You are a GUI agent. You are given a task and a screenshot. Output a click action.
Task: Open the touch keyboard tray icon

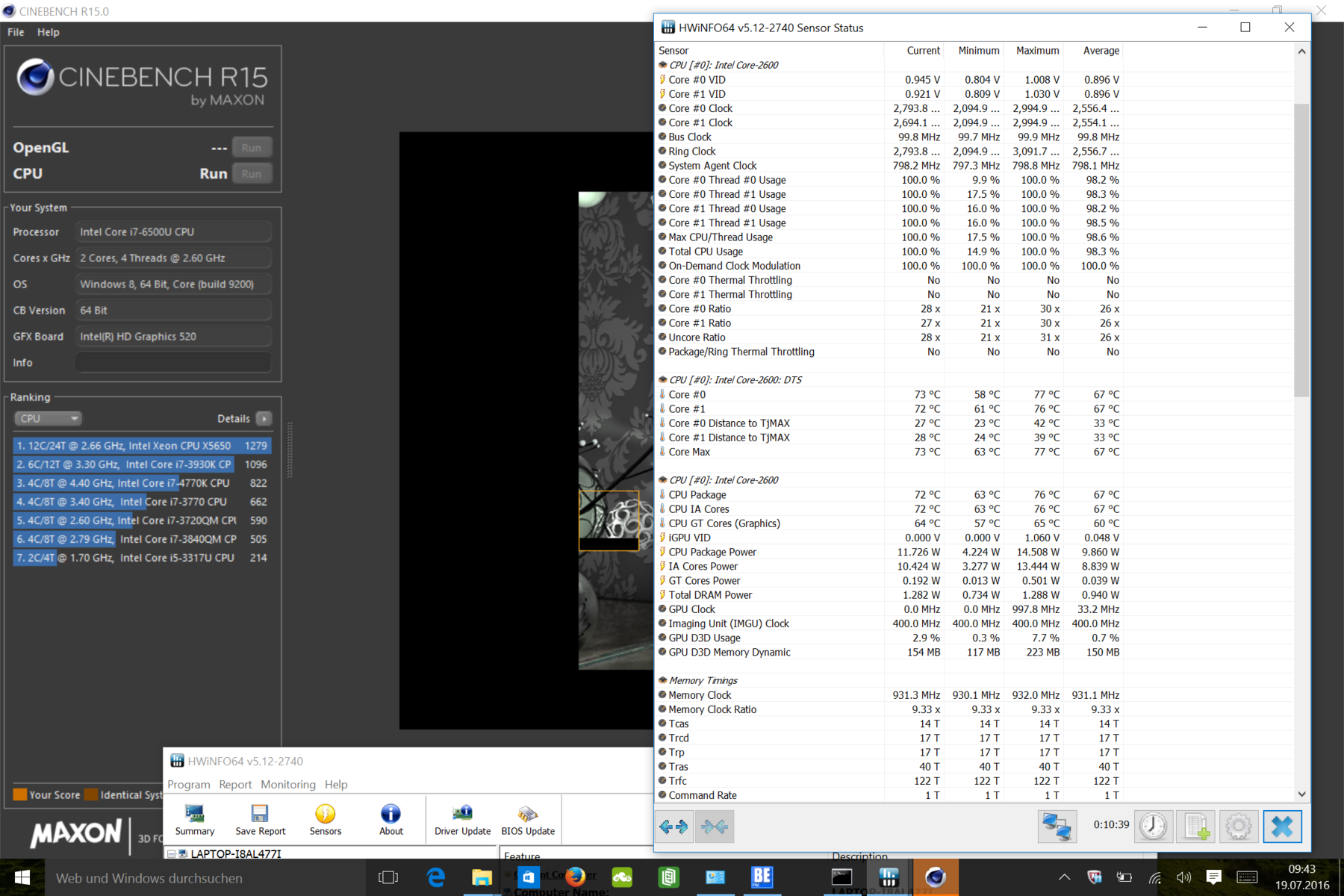click(x=1246, y=878)
